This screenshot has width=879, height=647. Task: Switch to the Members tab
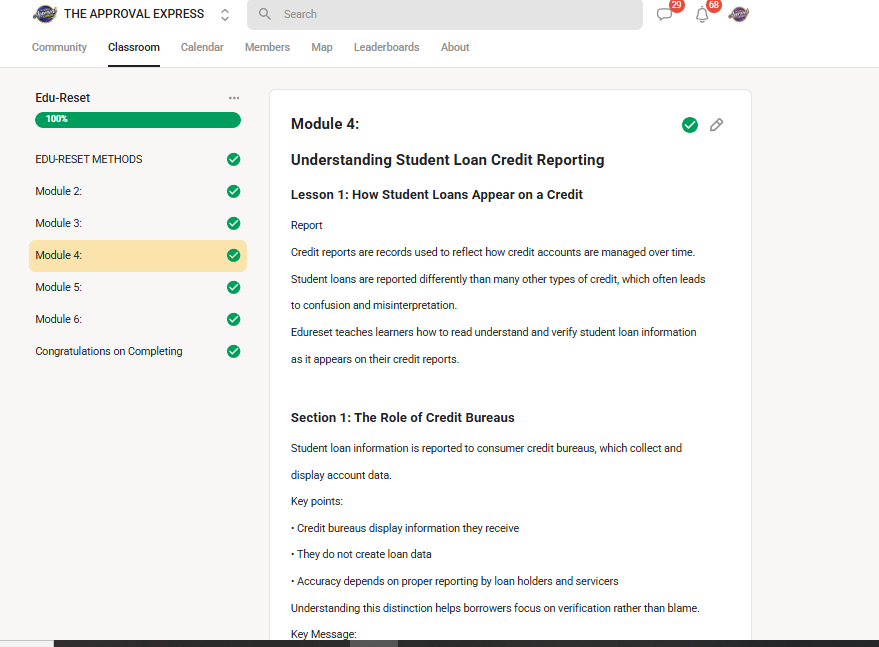tap(267, 47)
